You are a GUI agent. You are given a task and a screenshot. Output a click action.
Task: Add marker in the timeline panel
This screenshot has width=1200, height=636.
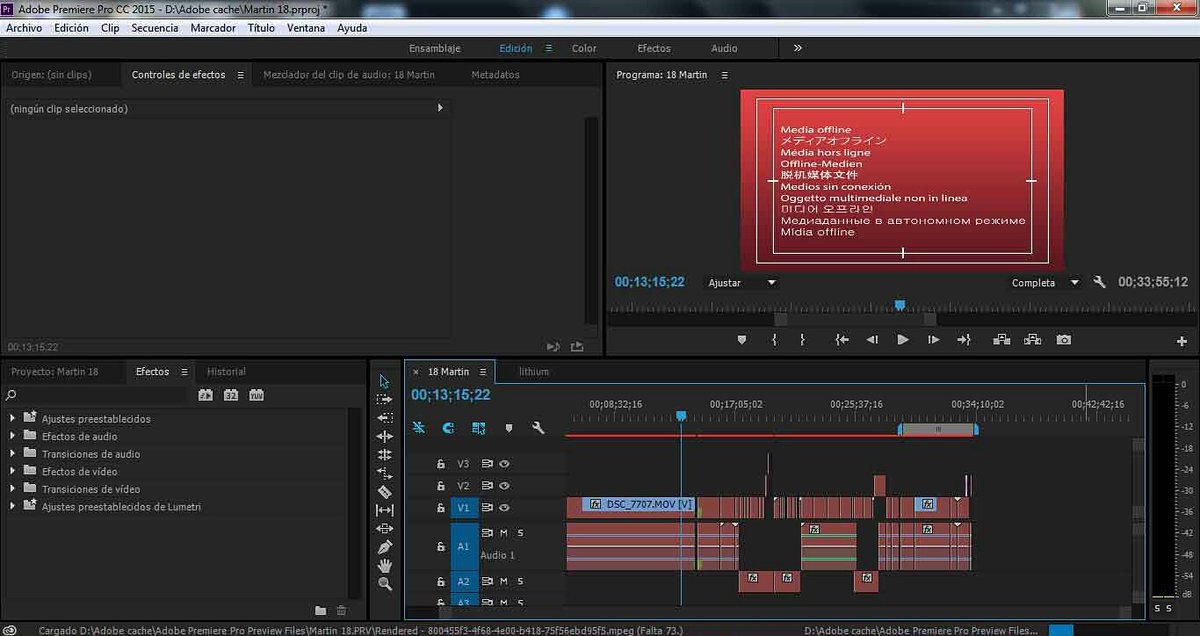(509, 428)
